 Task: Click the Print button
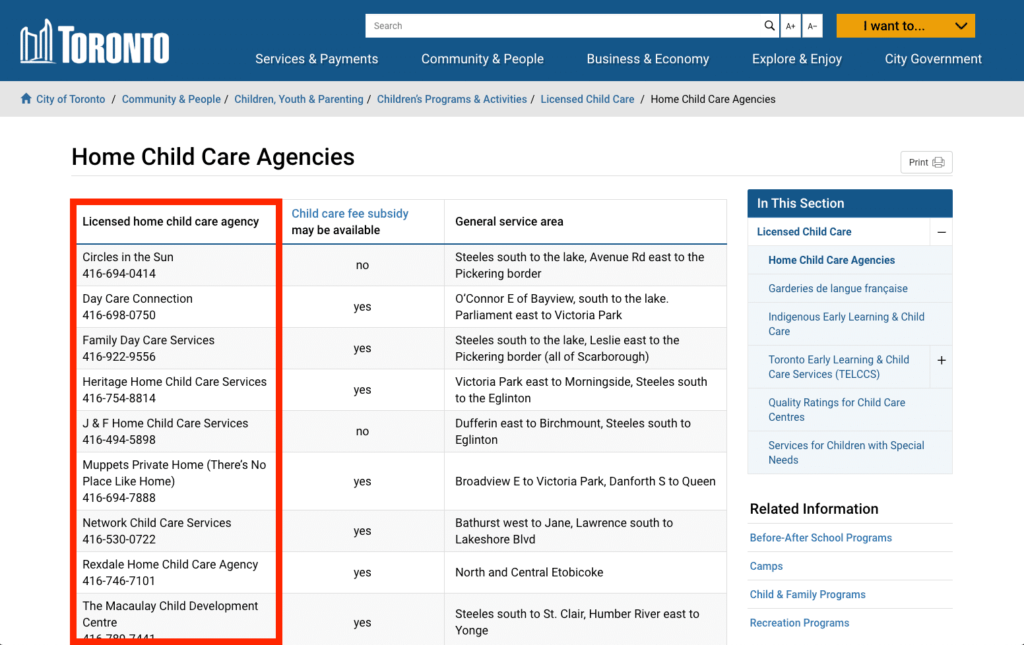coord(926,162)
